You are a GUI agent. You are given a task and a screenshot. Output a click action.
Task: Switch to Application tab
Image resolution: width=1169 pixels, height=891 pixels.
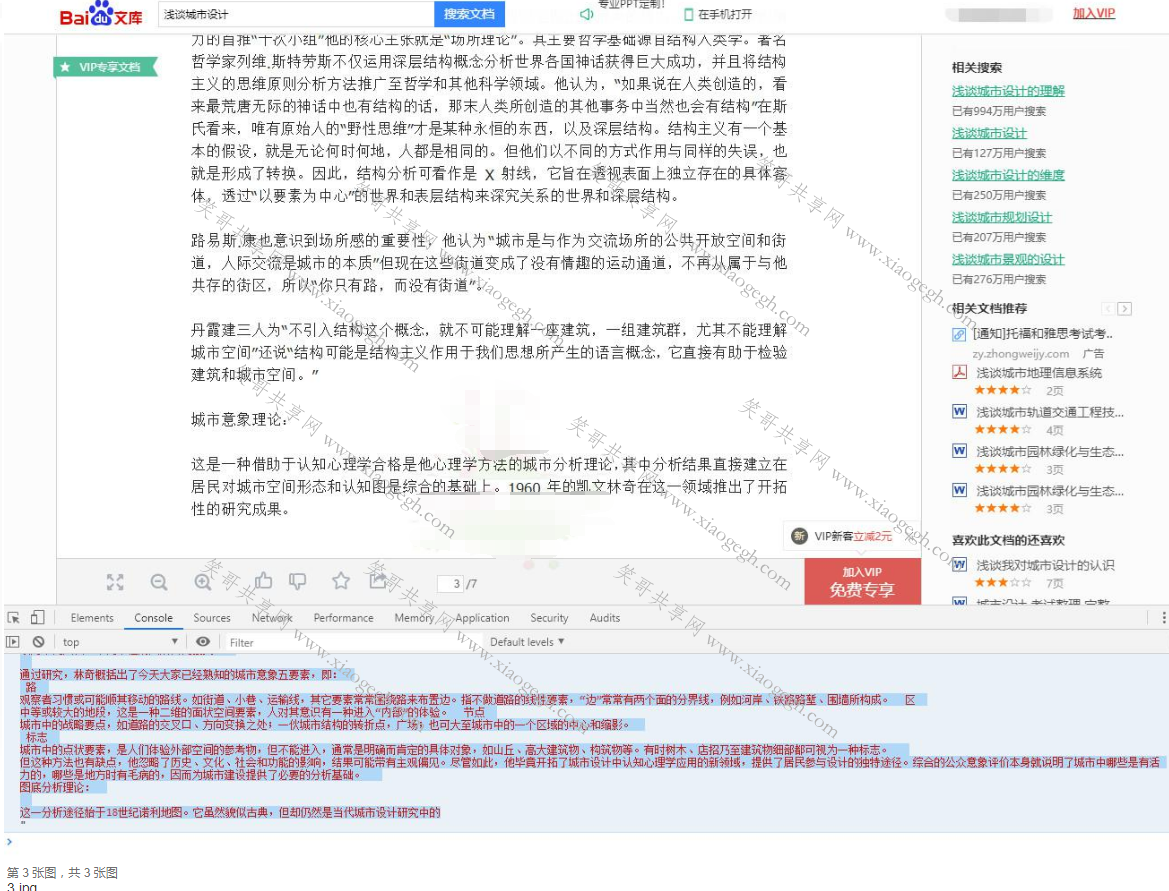click(x=482, y=617)
